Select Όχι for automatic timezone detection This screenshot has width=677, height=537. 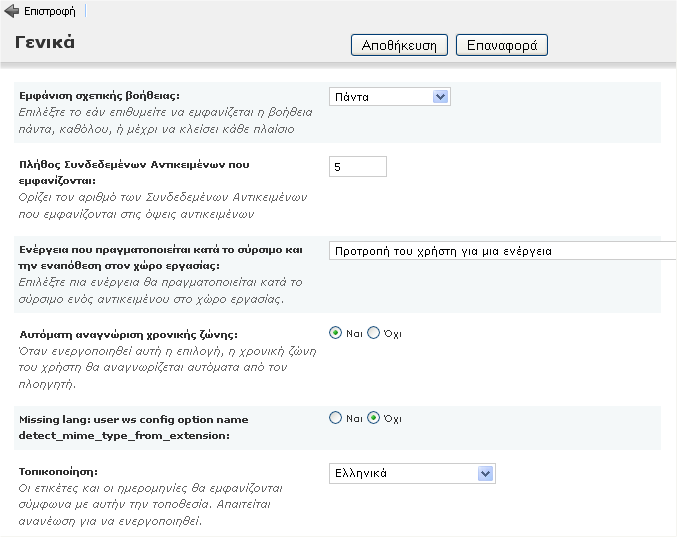[374, 333]
